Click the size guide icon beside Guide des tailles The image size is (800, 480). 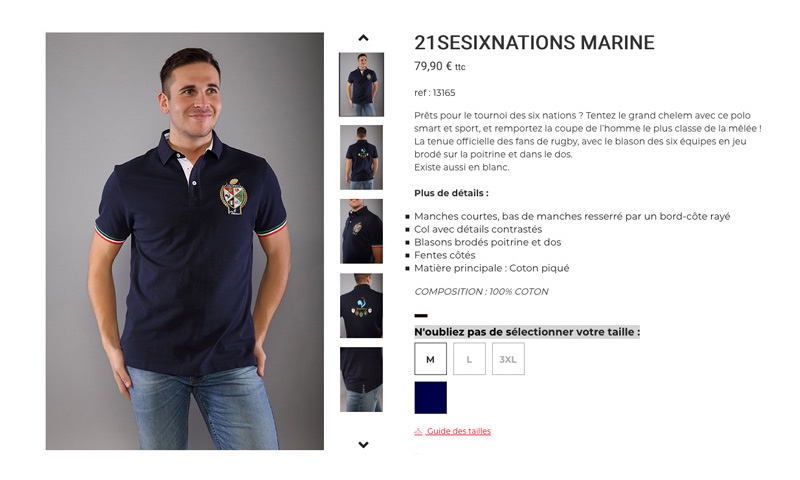pos(418,432)
